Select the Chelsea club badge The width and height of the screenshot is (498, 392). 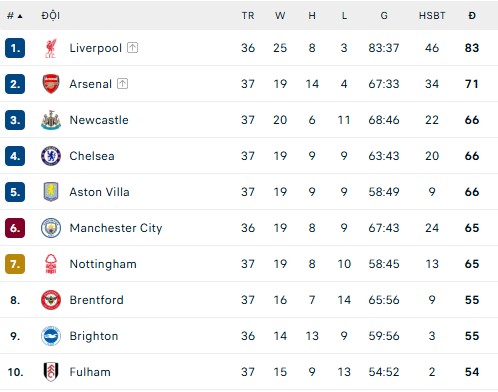[x=51, y=156]
